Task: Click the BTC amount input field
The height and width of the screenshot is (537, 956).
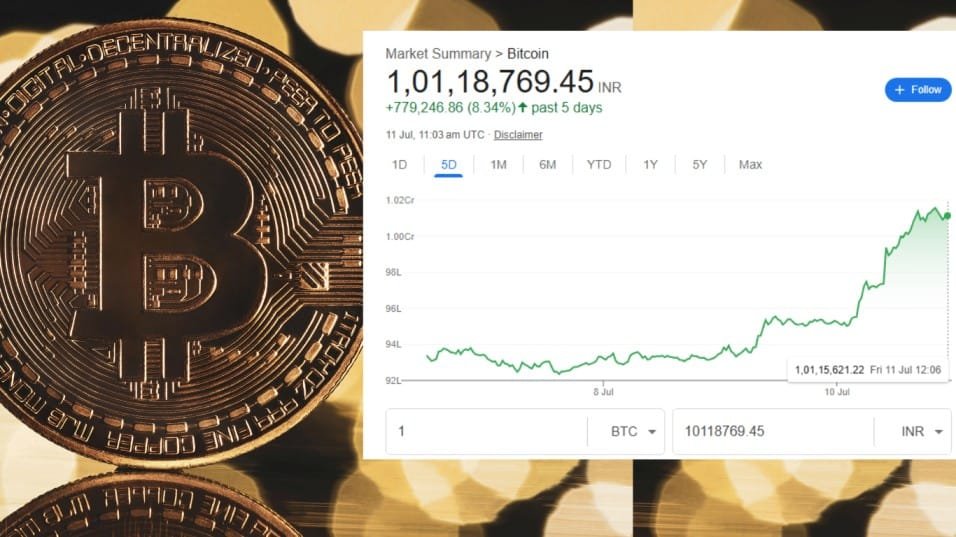Action: 485,432
